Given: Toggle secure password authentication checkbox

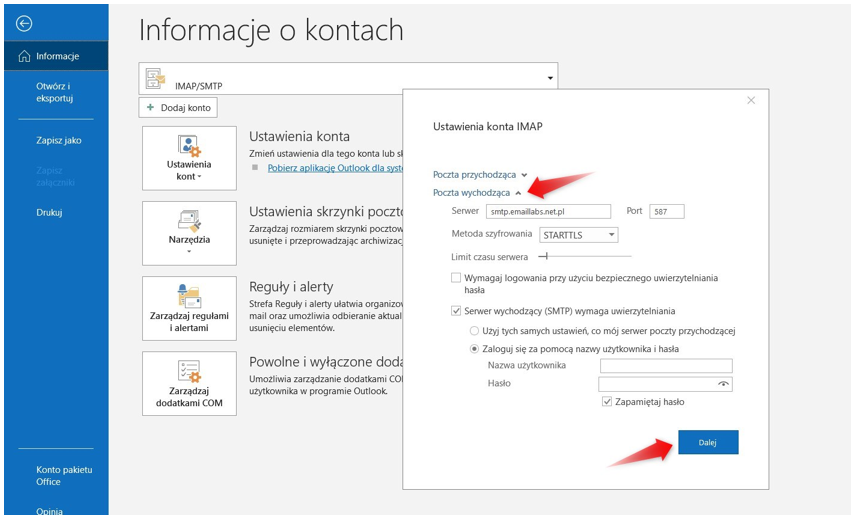Looking at the screenshot, I should click(456, 278).
